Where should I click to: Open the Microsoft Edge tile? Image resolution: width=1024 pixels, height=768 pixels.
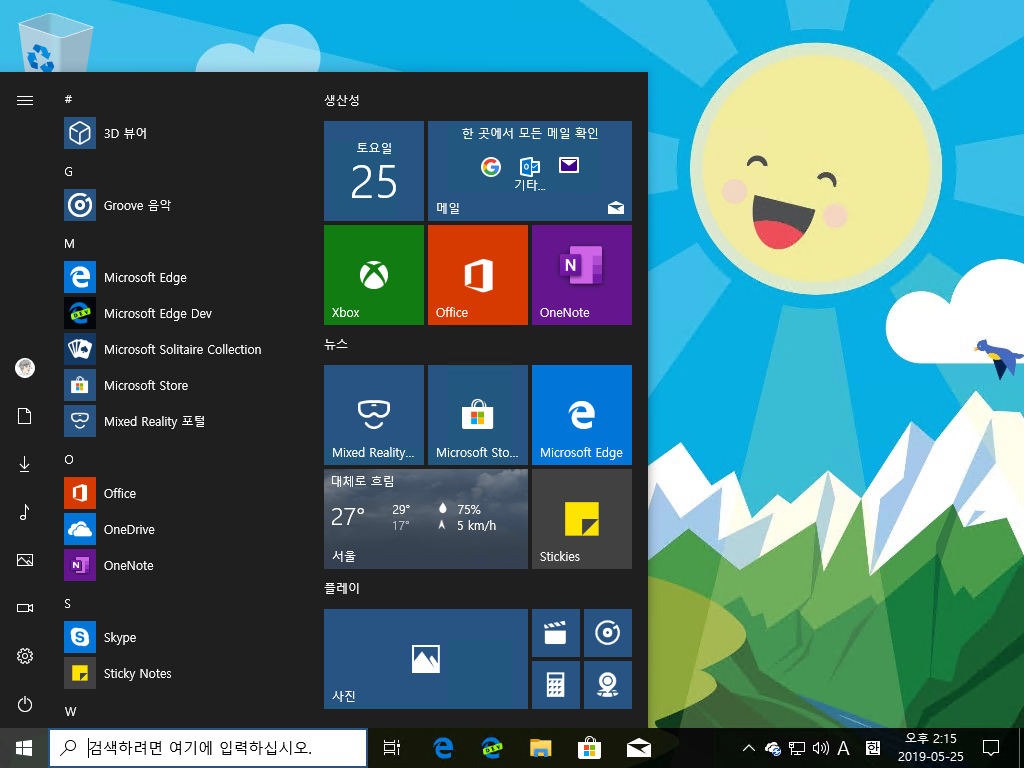point(582,415)
